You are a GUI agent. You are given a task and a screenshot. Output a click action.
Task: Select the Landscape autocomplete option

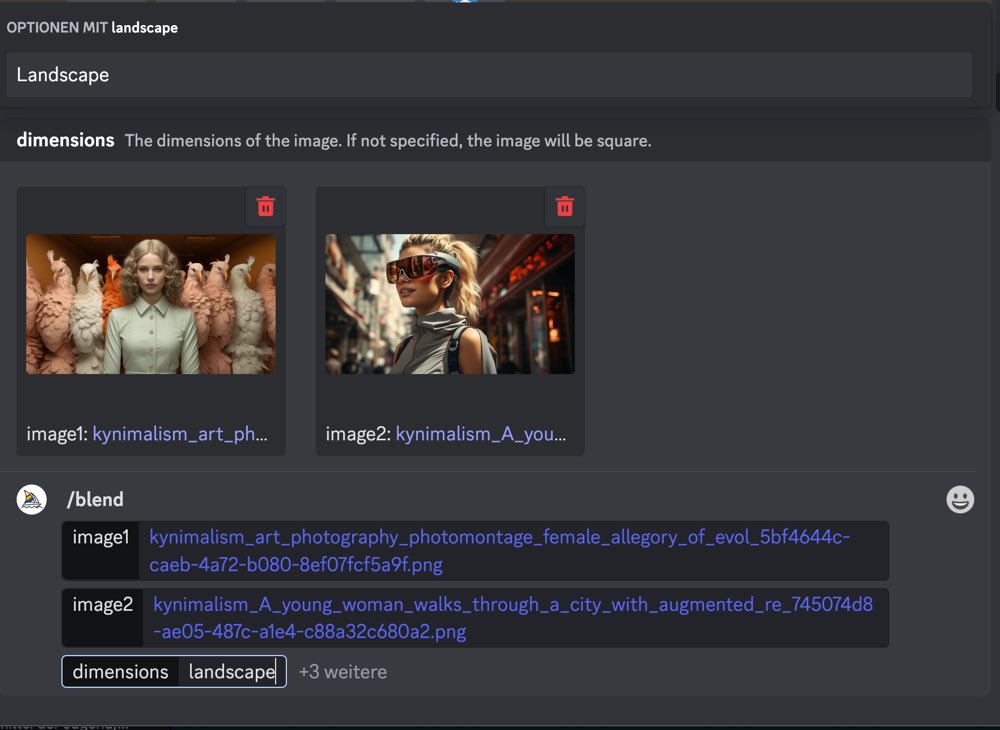click(488, 75)
